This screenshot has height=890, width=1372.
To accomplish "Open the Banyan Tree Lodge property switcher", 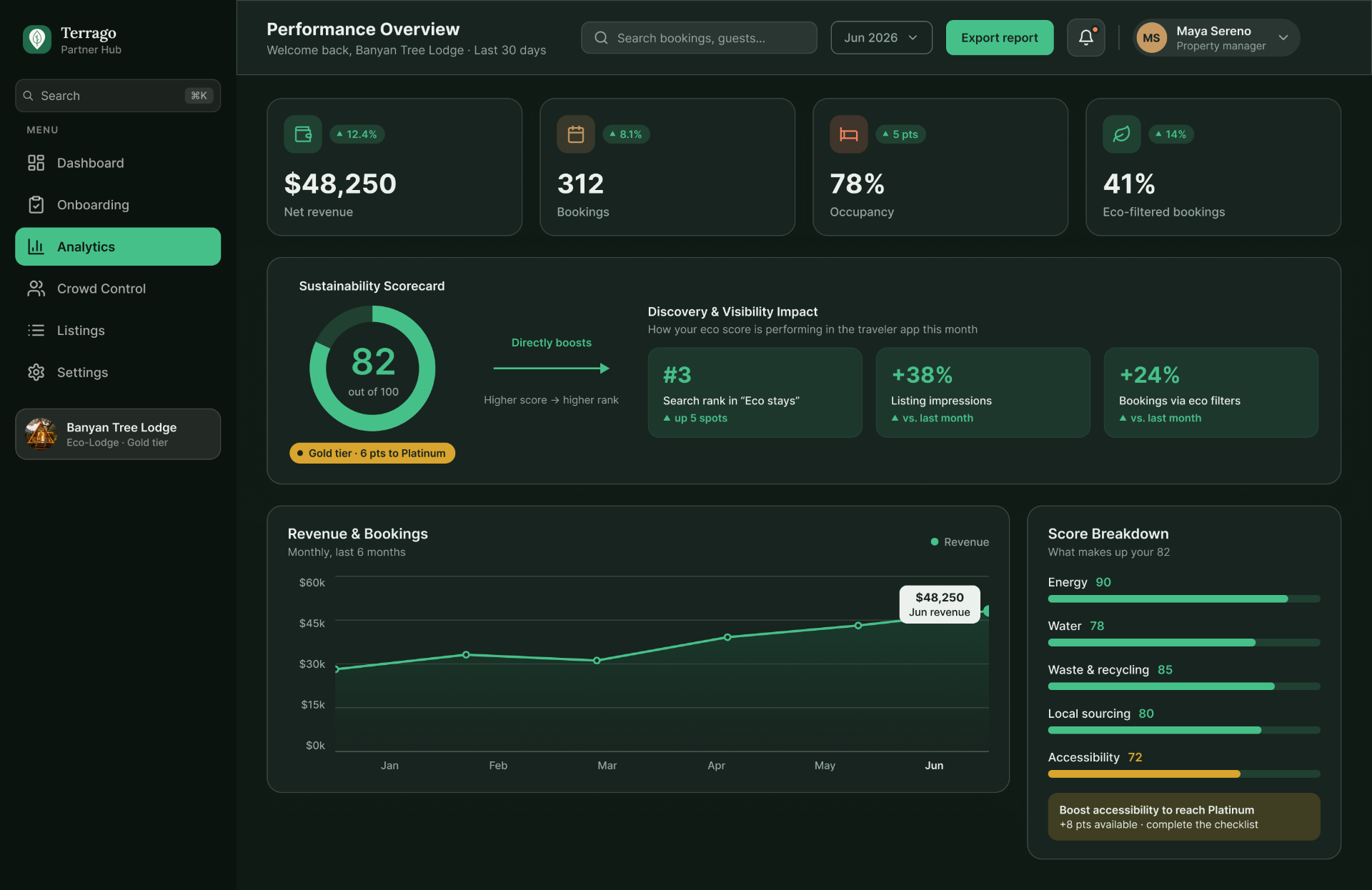I will coord(118,434).
